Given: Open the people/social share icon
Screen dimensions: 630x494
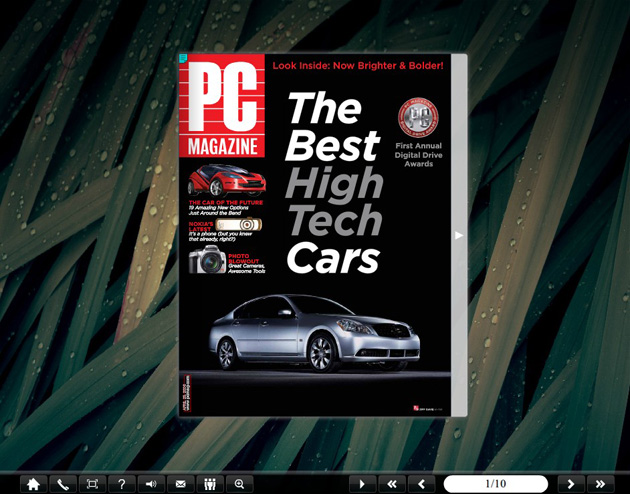Looking at the screenshot, I should [x=210, y=484].
